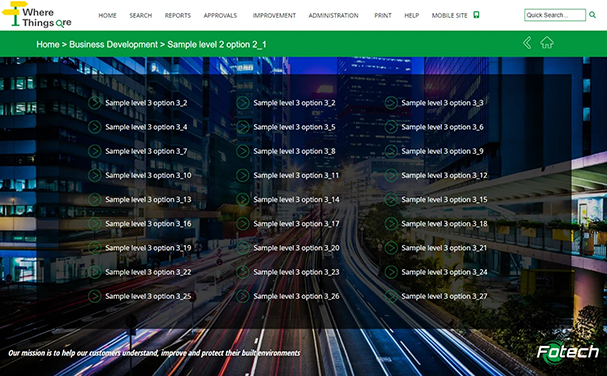This screenshot has width=607, height=376.
Task: Click arrow icon beside option 3_19
Action: coord(94,248)
